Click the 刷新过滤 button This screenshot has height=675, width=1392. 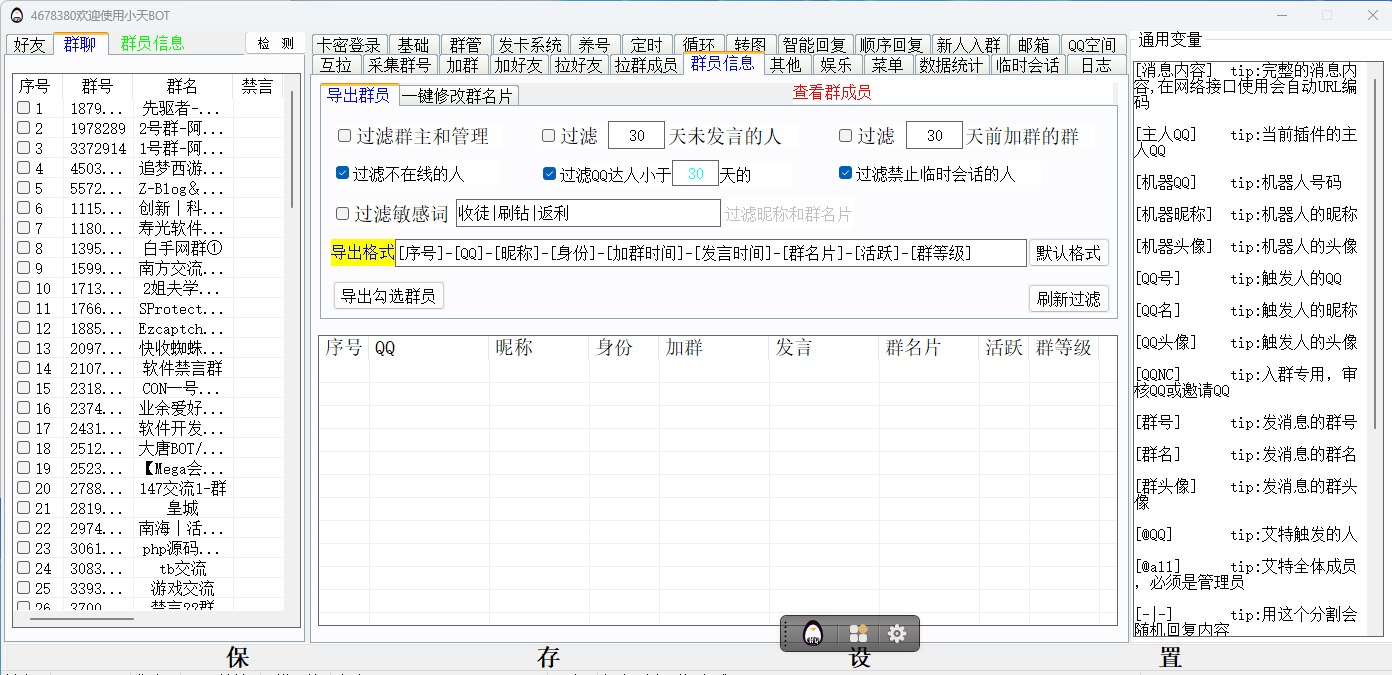click(1068, 299)
